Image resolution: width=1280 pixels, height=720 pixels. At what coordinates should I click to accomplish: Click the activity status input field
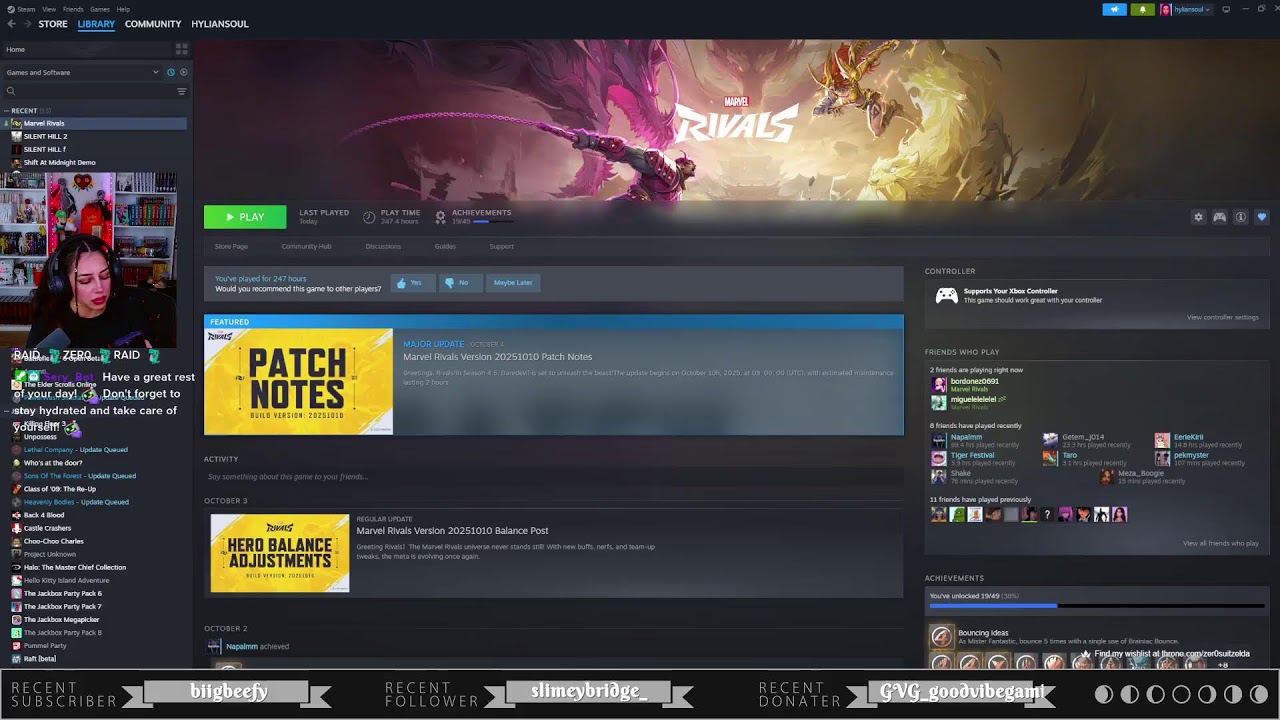(553, 477)
